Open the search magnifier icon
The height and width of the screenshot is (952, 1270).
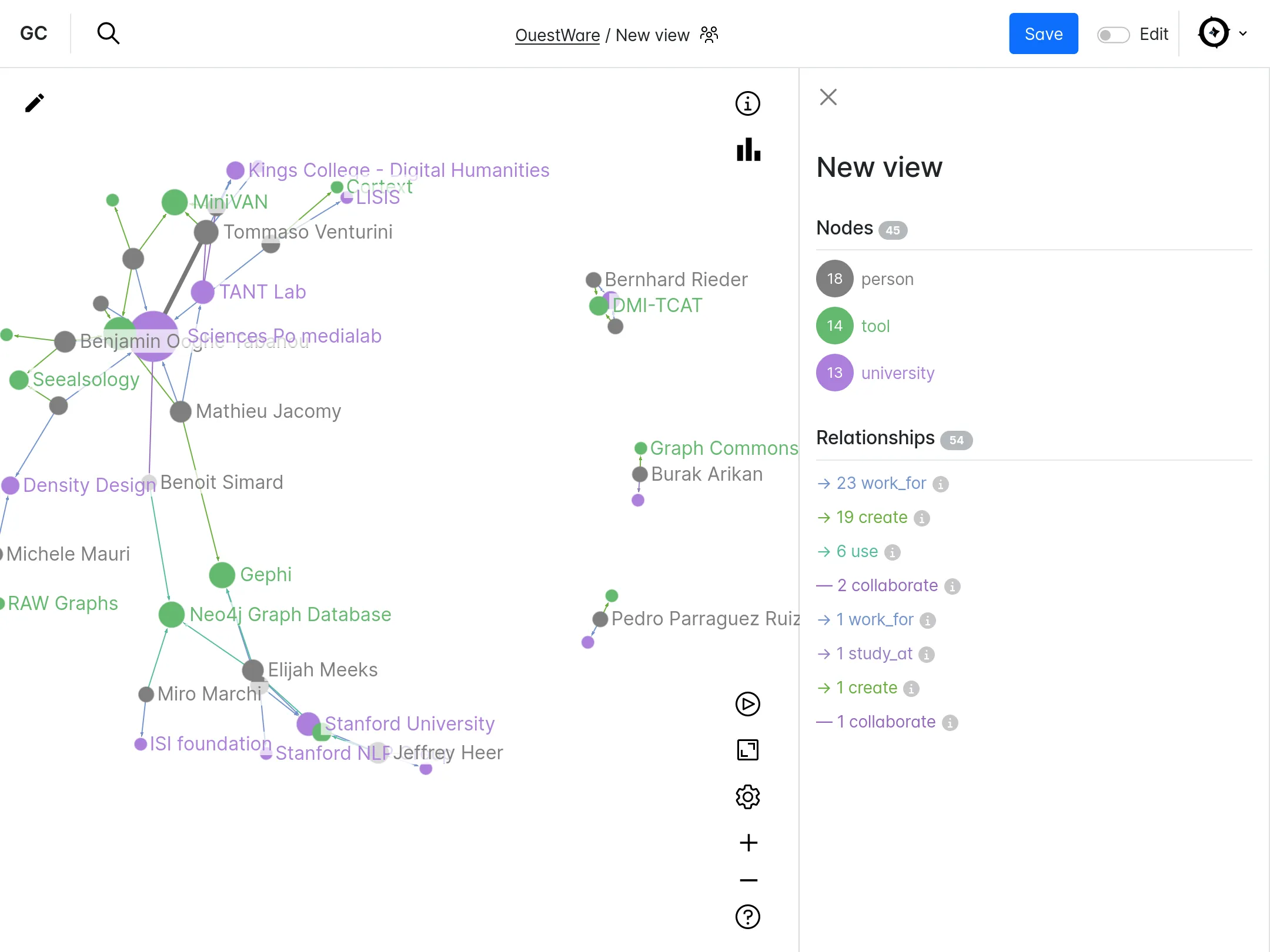(108, 33)
